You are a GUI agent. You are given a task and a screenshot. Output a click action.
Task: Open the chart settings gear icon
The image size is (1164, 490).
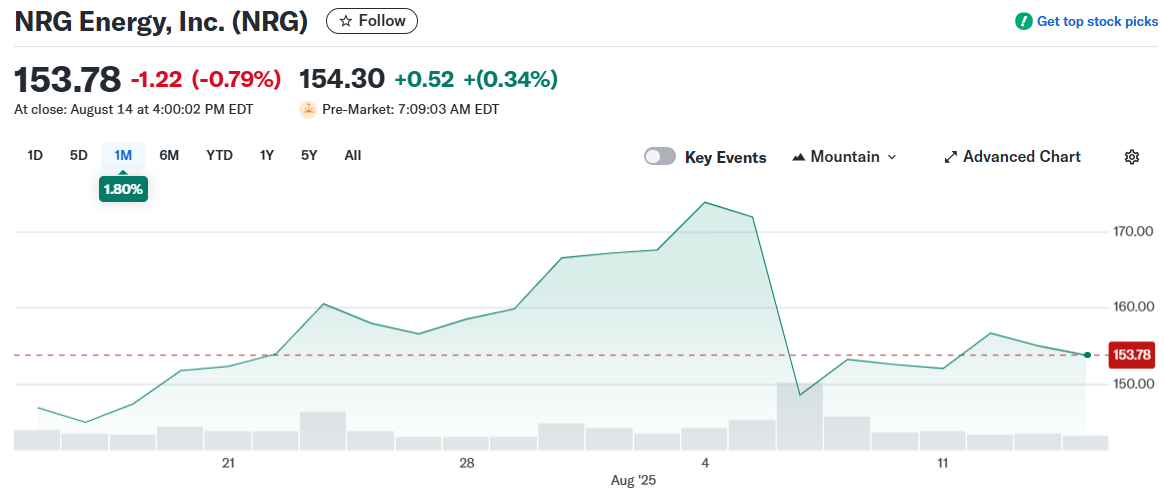[x=1131, y=157]
